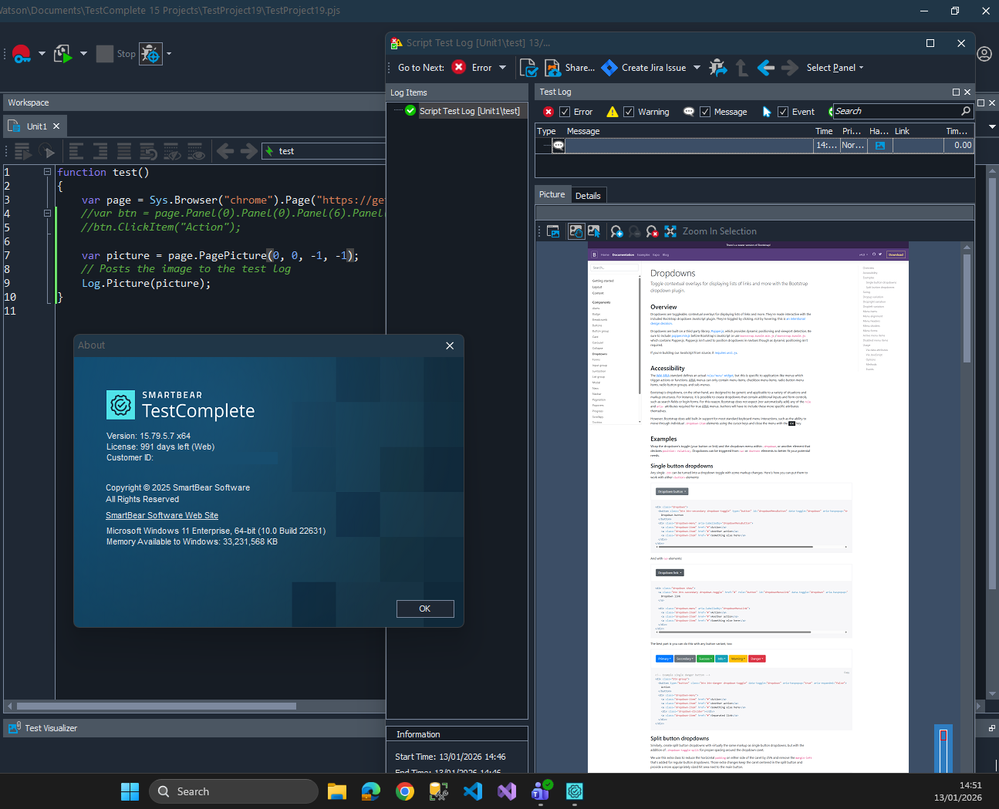Open the Go to Next Error dropdown arrow
The height and width of the screenshot is (809, 999).
(502, 68)
